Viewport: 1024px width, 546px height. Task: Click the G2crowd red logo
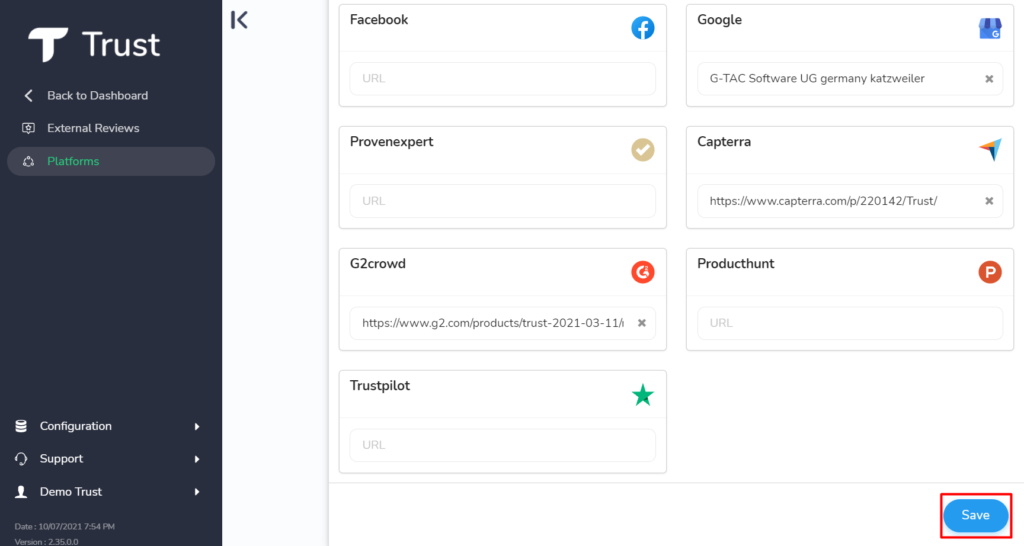[x=643, y=272]
